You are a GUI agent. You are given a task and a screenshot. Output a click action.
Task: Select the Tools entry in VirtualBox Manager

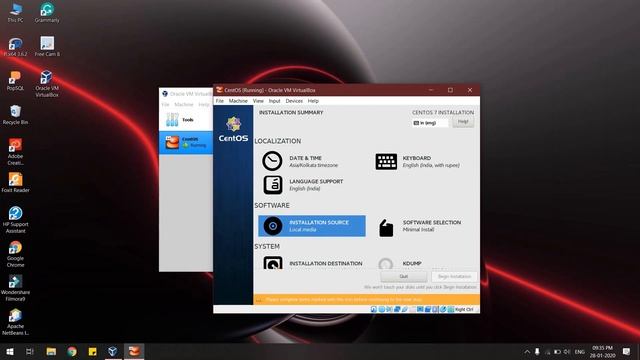tap(186, 120)
